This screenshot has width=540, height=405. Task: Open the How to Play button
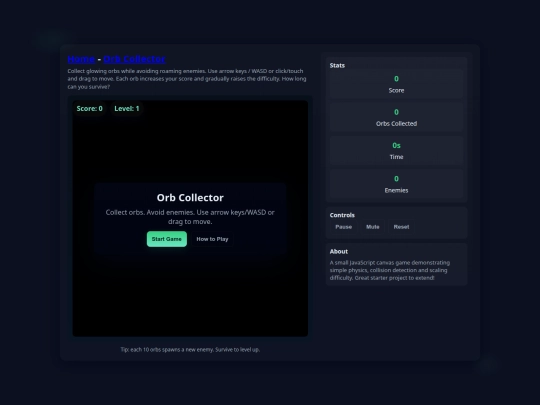[212, 239]
